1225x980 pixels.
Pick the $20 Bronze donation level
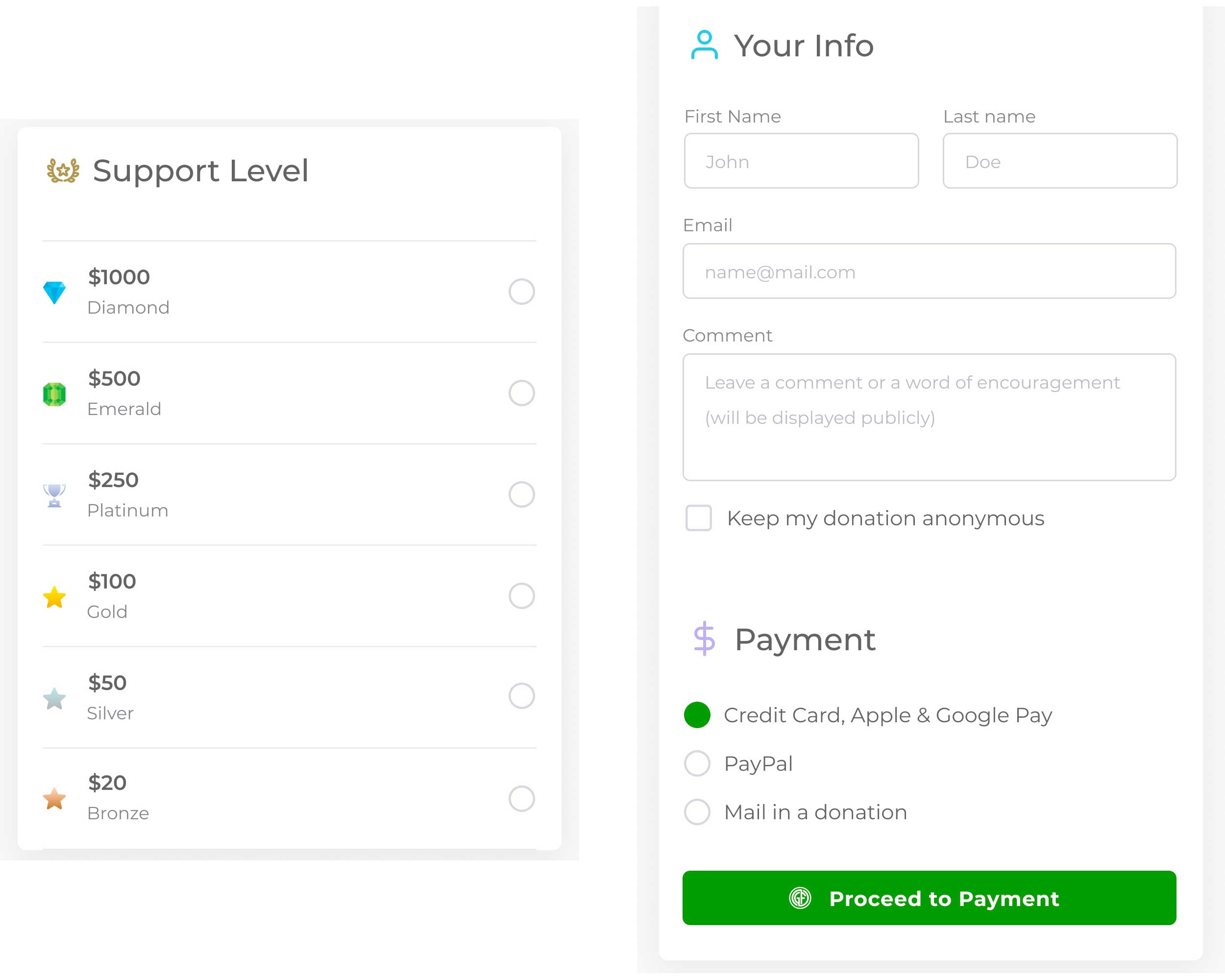pyautogui.click(x=521, y=798)
